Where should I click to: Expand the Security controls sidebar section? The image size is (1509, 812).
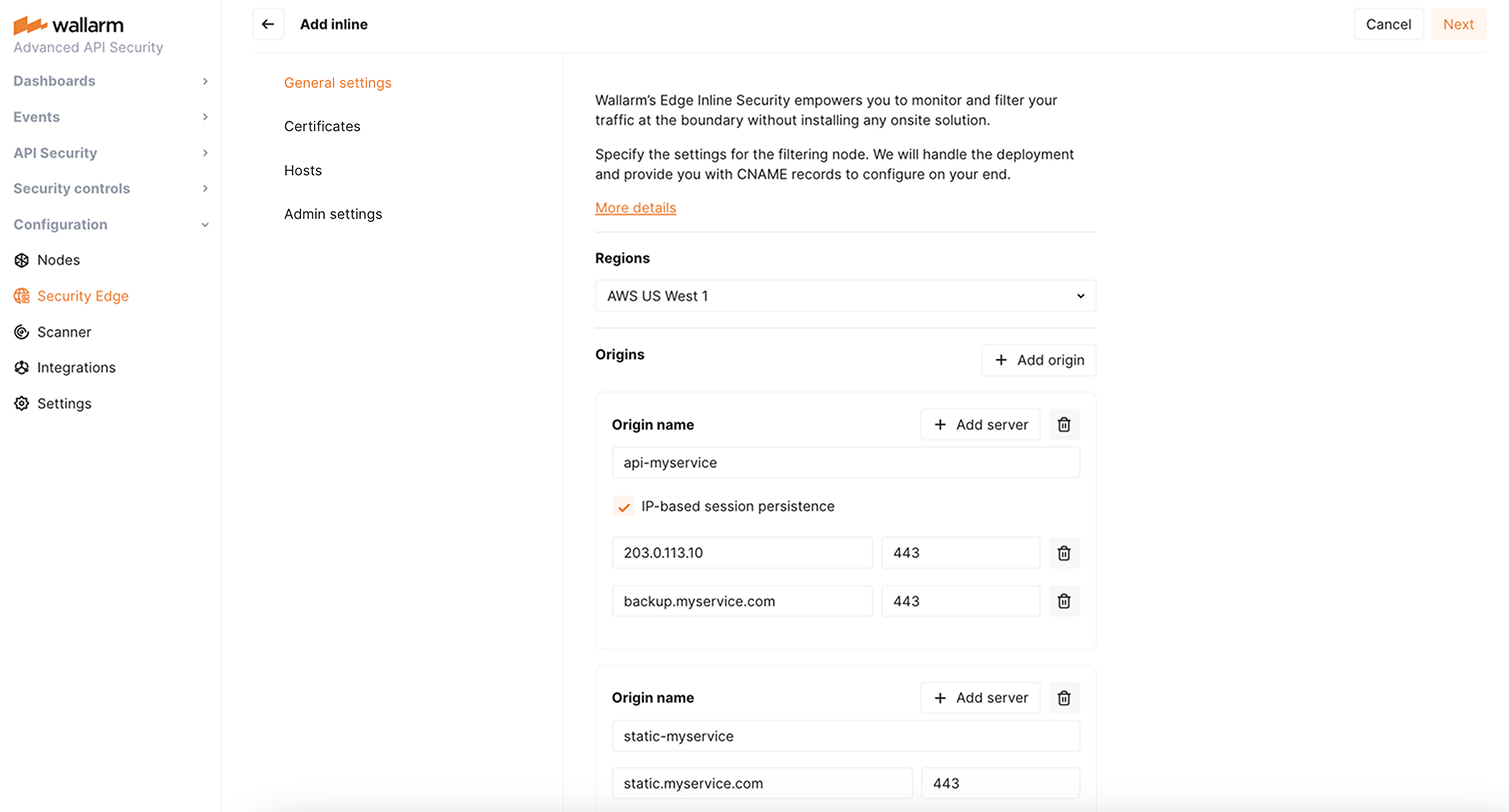click(111, 188)
